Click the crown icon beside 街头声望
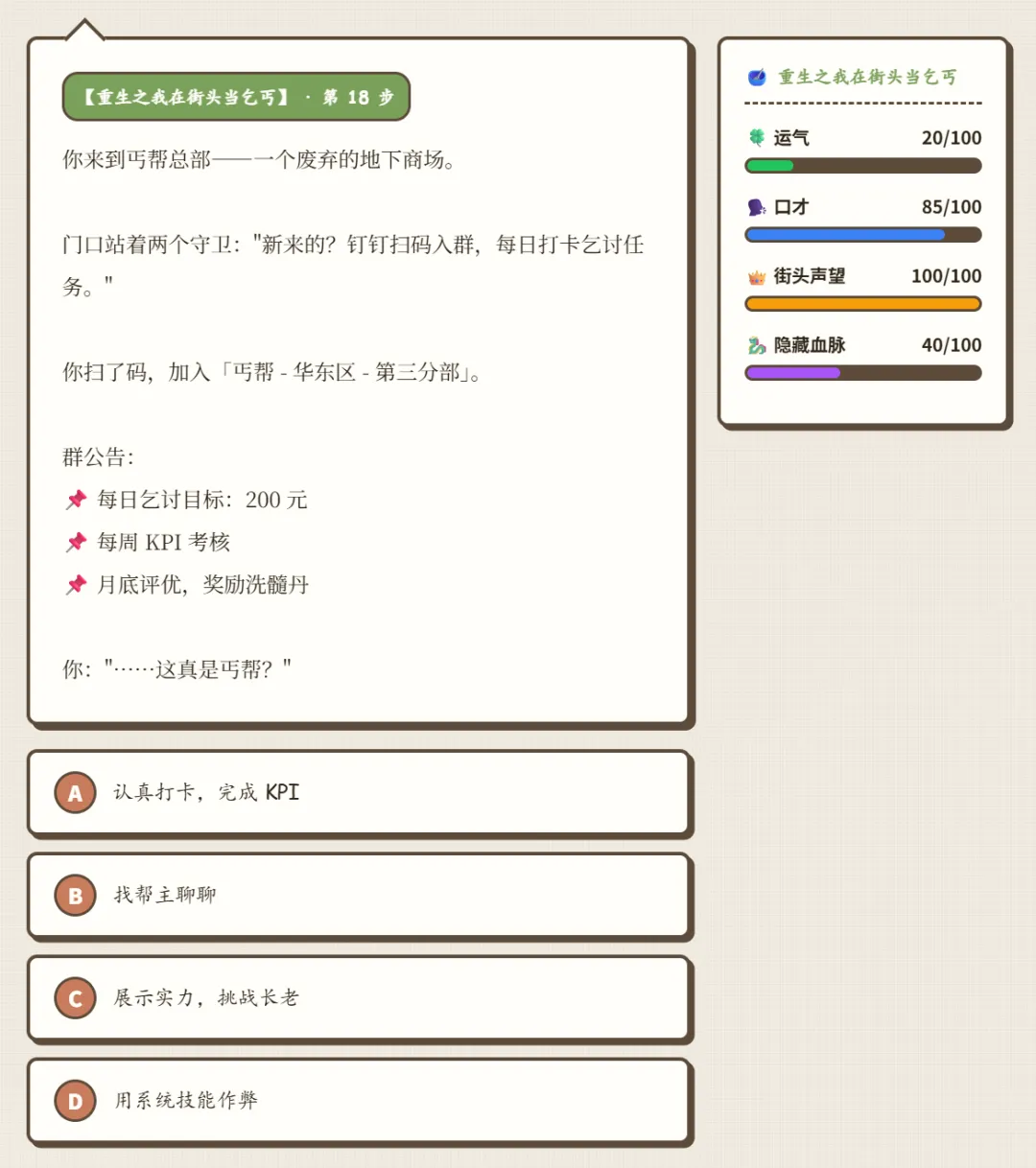The image size is (1036, 1168). [x=757, y=277]
